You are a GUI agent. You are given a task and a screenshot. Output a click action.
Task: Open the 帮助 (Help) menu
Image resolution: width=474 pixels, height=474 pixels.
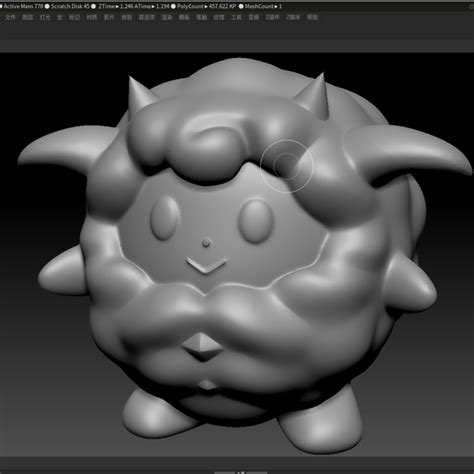pyautogui.click(x=312, y=17)
